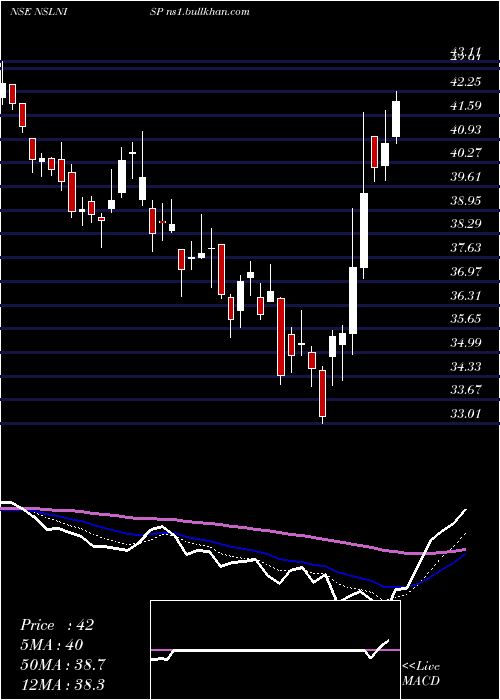Select the 33.01 price axis label
This screenshot has height=700, width=500.
coord(466,413)
